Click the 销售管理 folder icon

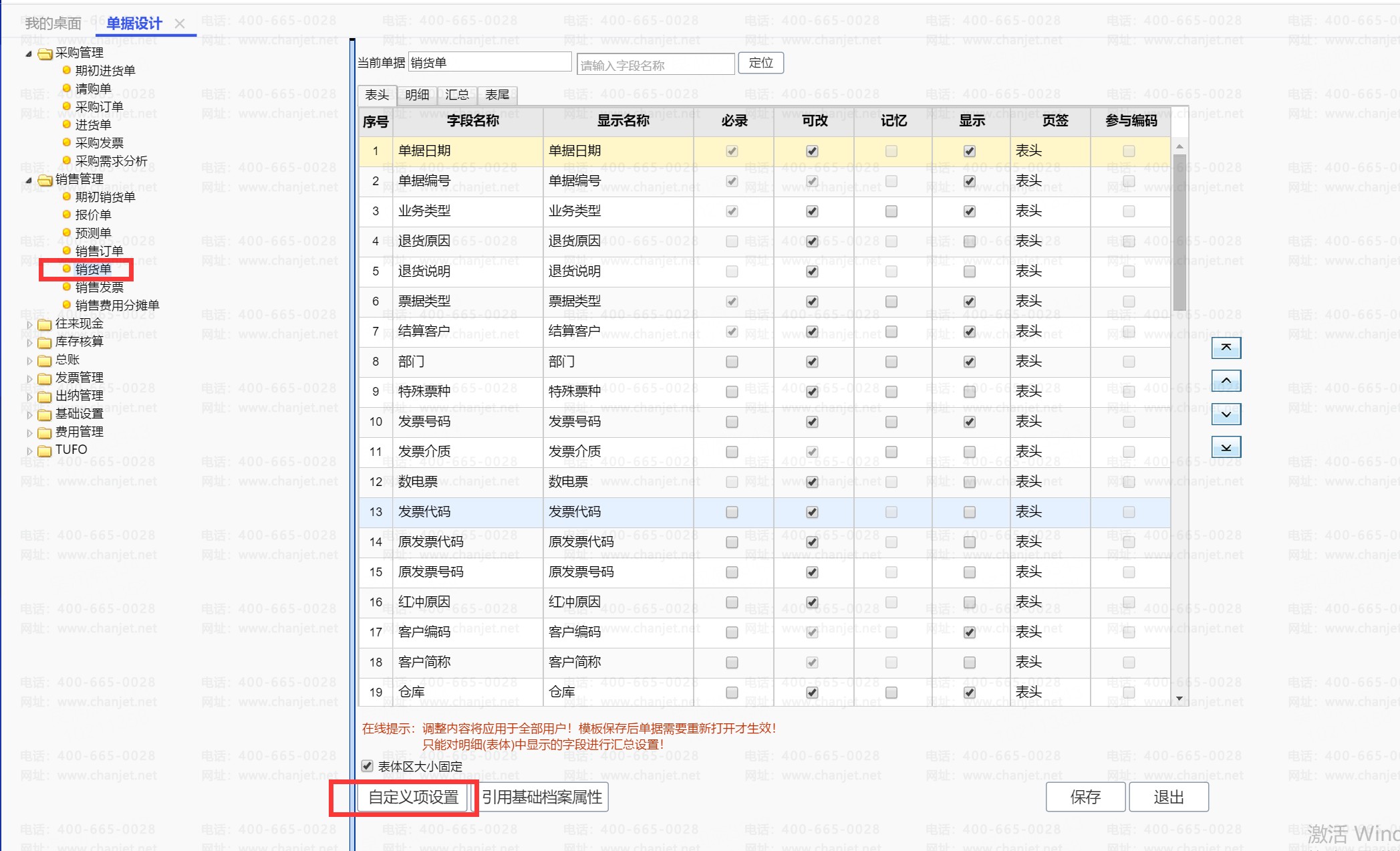tap(45, 180)
